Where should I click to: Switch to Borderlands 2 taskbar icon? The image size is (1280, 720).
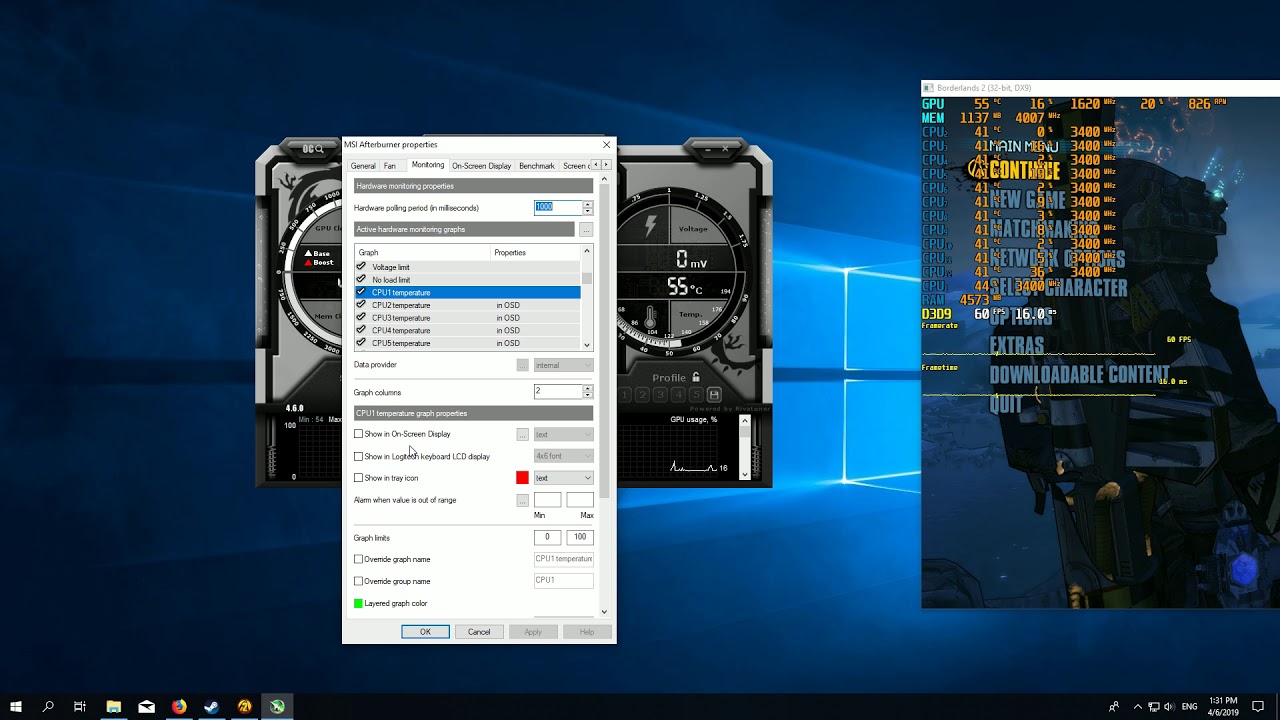245,706
